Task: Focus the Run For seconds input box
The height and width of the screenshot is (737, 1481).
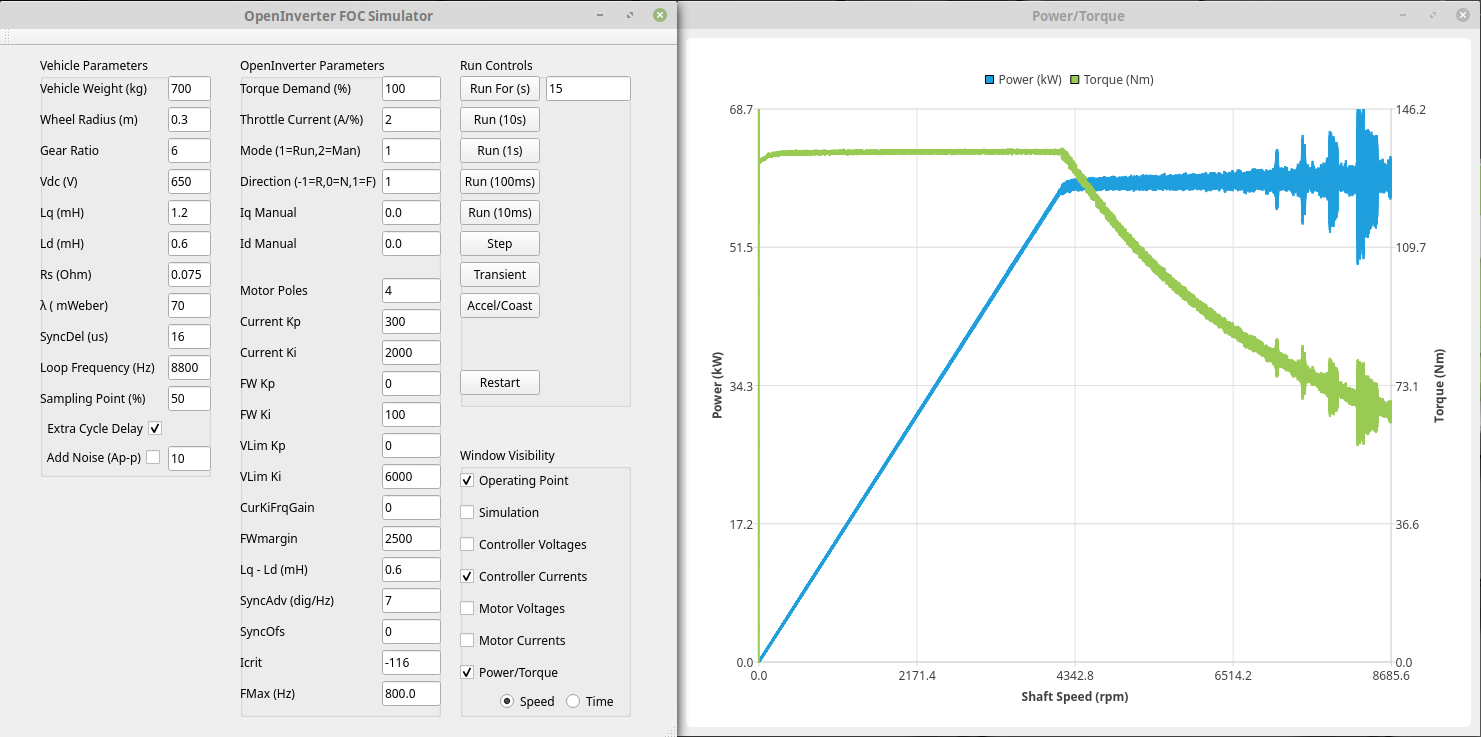Action: point(588,88)
